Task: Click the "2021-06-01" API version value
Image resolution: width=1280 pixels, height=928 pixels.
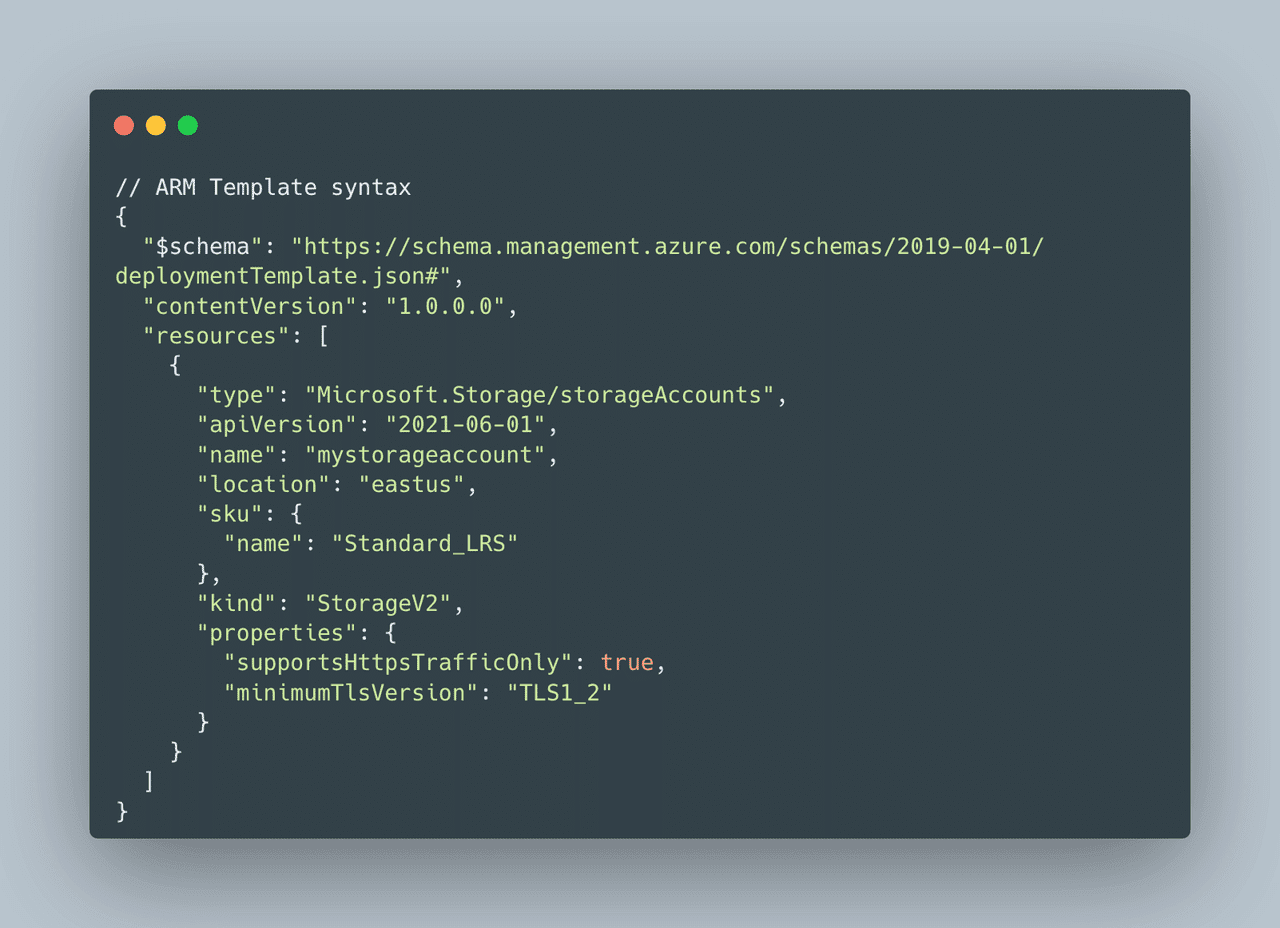Action: (x=466, y=425)
